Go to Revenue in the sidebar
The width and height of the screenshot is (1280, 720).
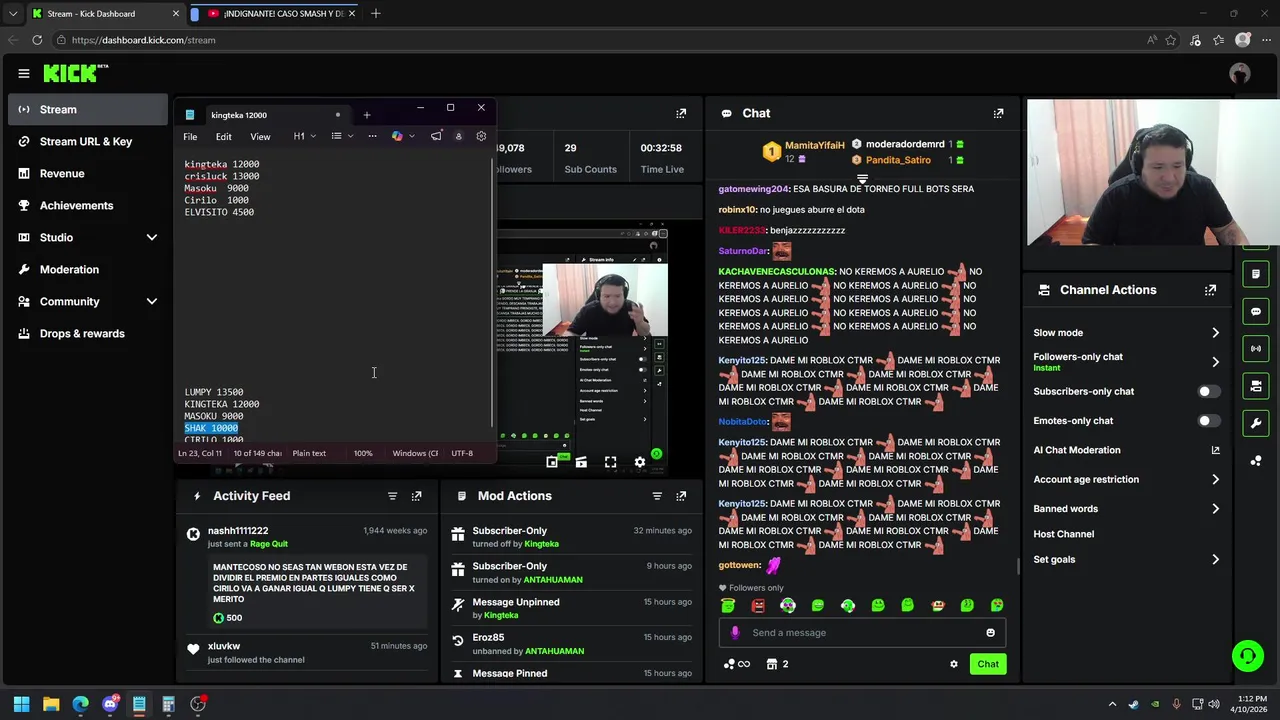coord(88,173)
